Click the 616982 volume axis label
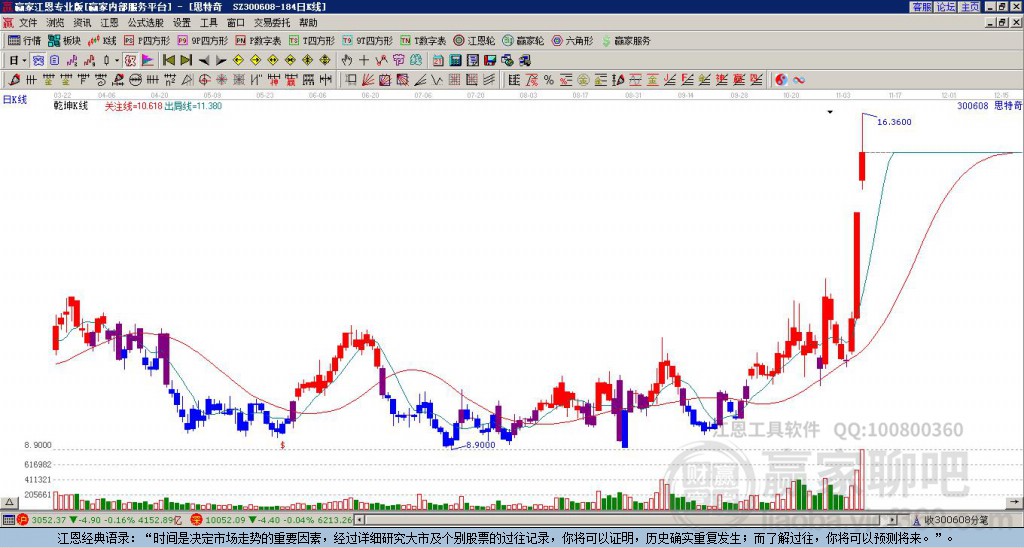Viewport: 1024px width, 548px height. coord(38,464)
